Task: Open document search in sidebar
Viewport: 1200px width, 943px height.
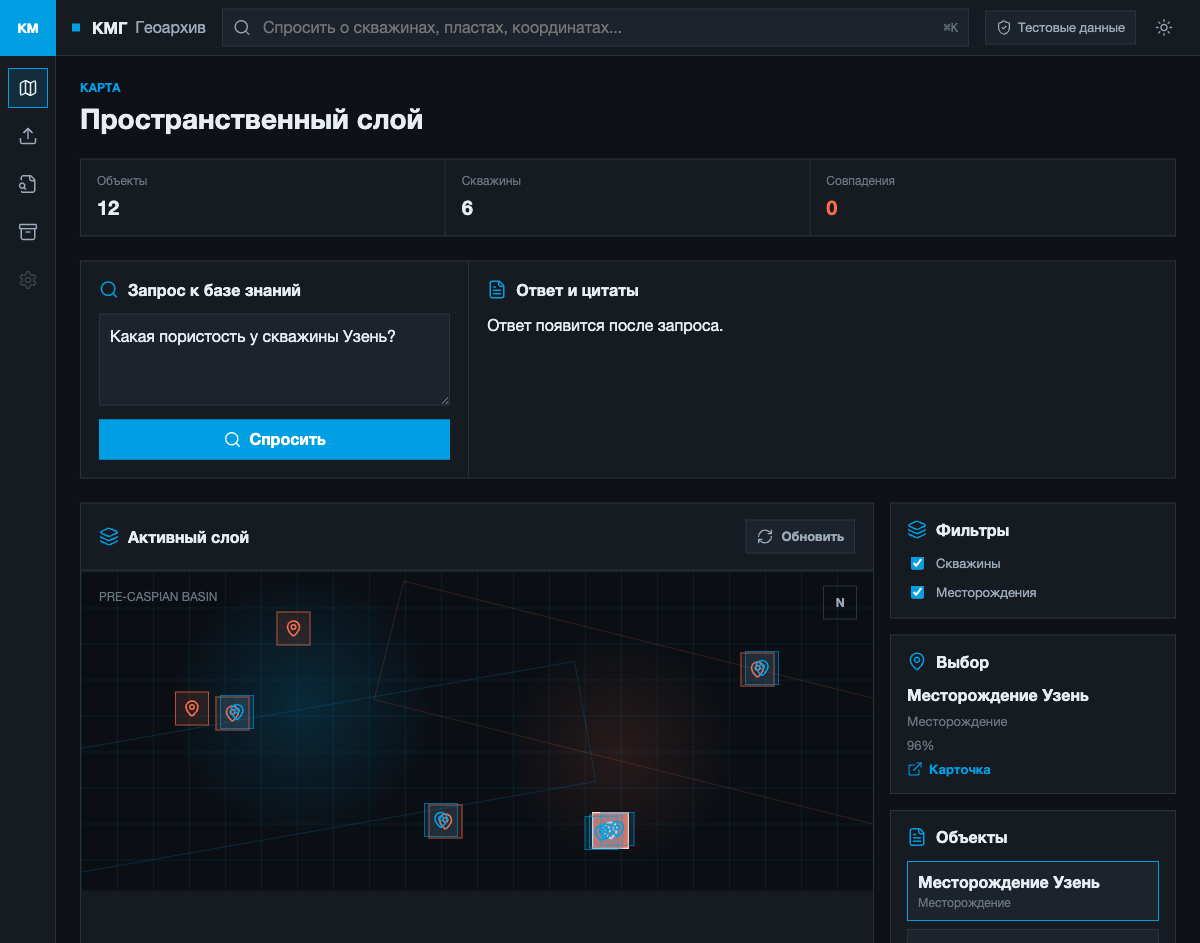Action: 28,184
